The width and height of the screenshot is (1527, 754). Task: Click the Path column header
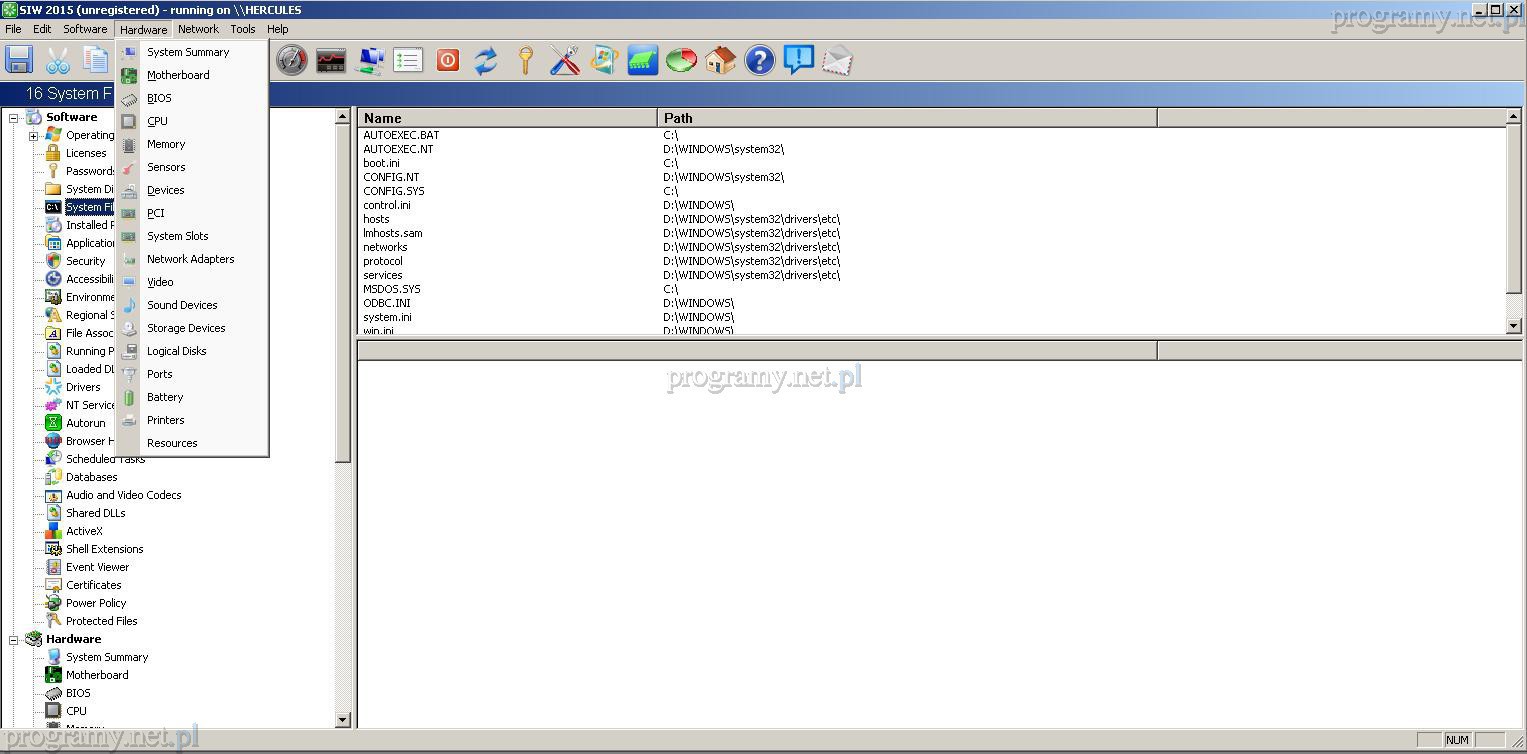[906, 118]
